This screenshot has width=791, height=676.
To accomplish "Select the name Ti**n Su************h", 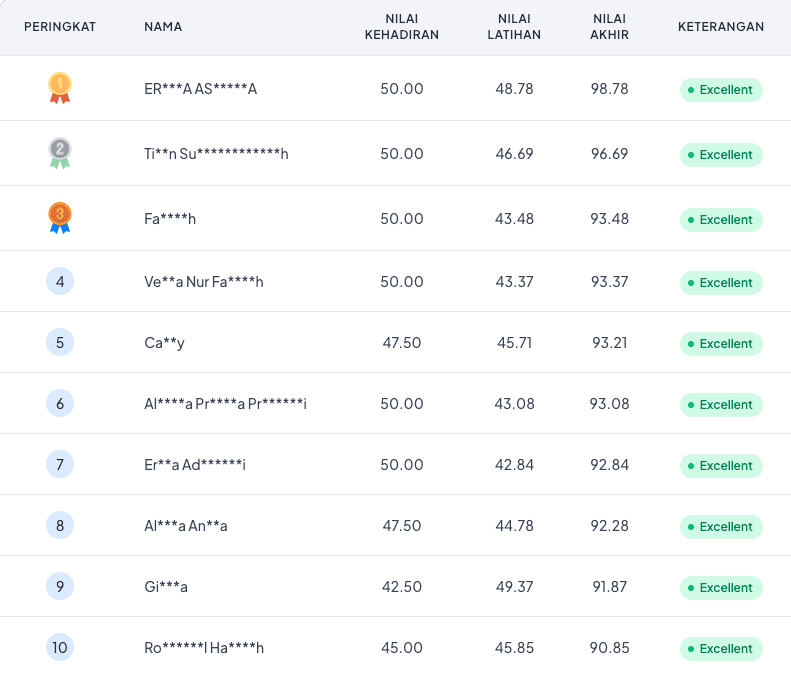I will [x=216, y=153].
